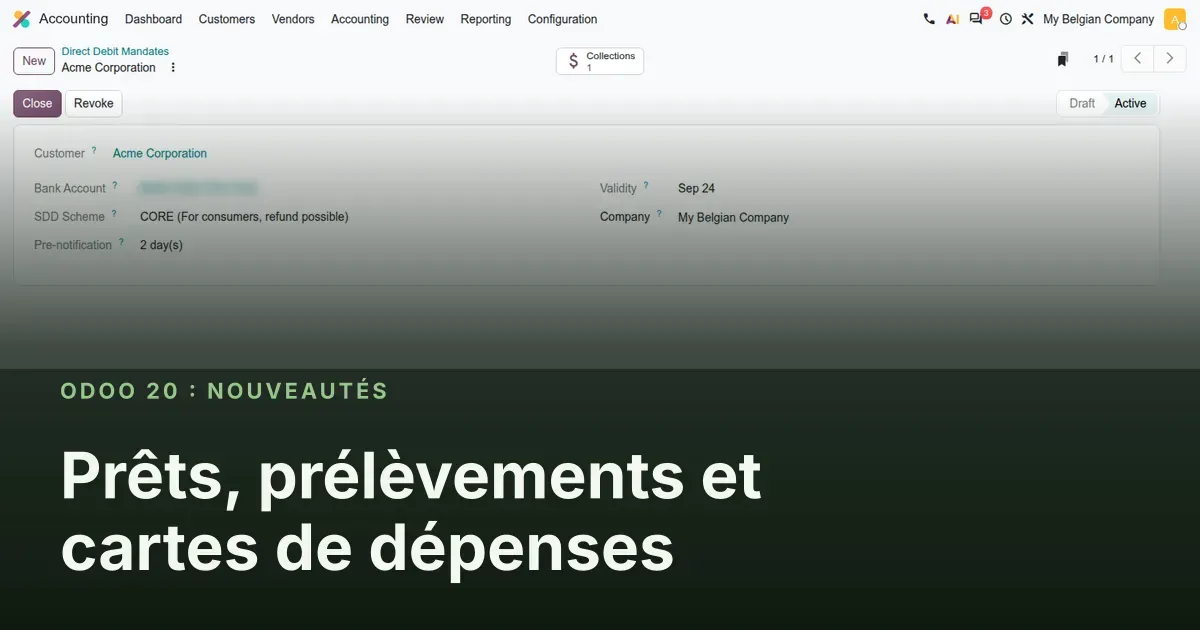Click the New button
1200x630 pixels.
34,61
